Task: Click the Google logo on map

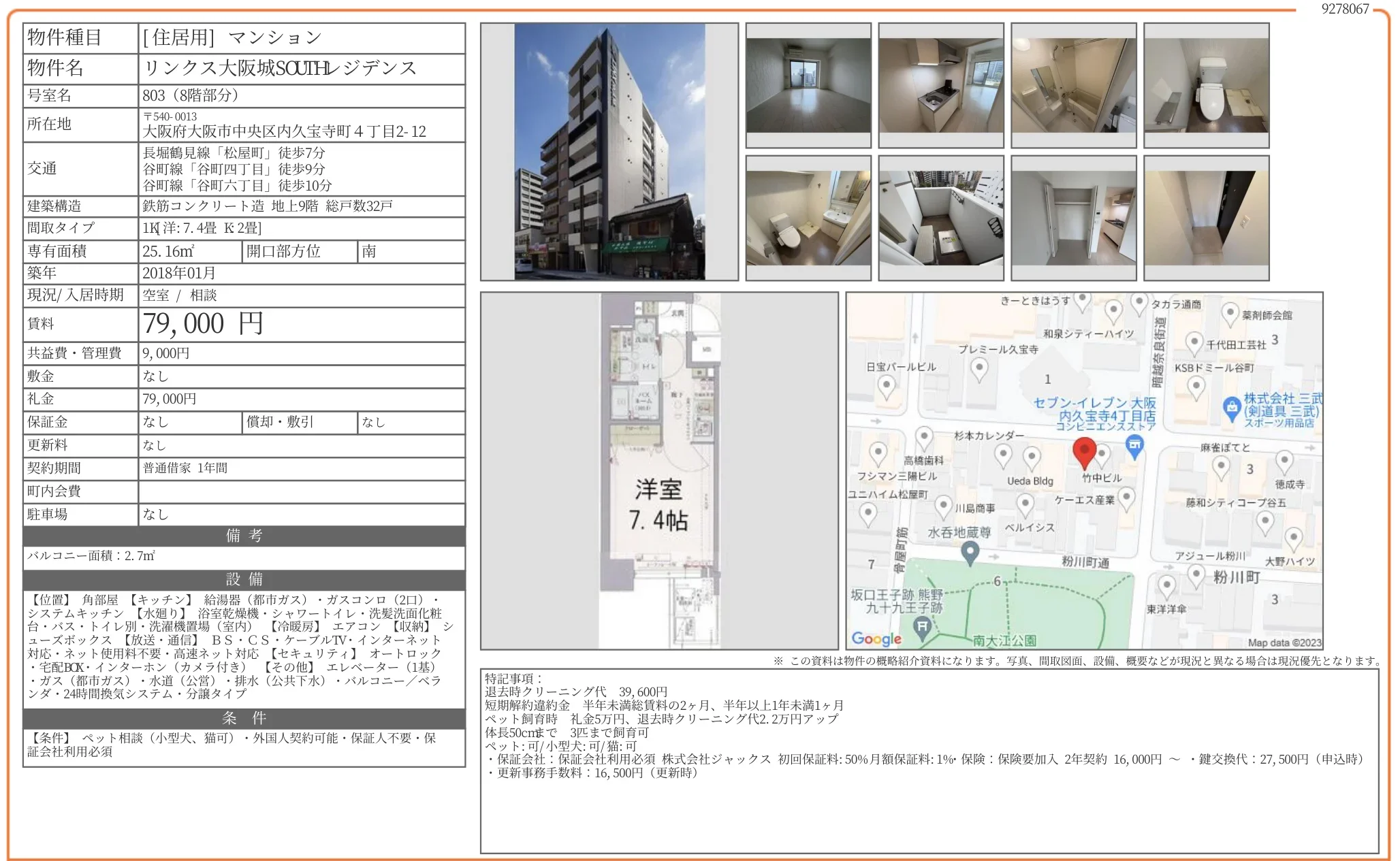Action: coord(876,638)
